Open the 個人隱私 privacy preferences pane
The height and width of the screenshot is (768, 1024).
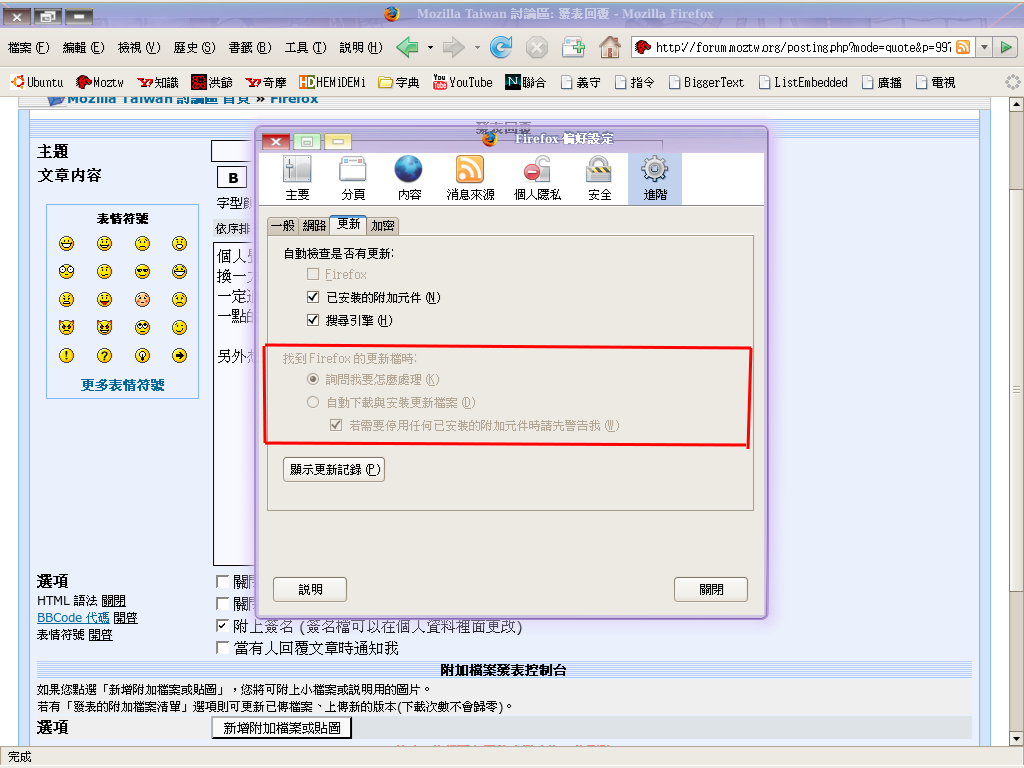pos(537,178)
